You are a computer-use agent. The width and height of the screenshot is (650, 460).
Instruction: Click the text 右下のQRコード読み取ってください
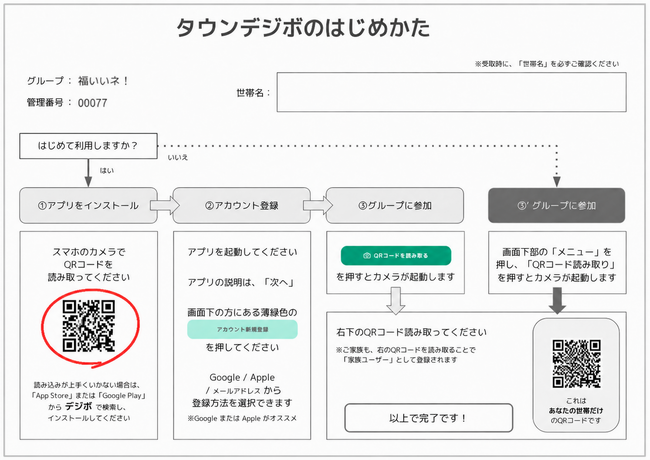click(x=411, y=332)
